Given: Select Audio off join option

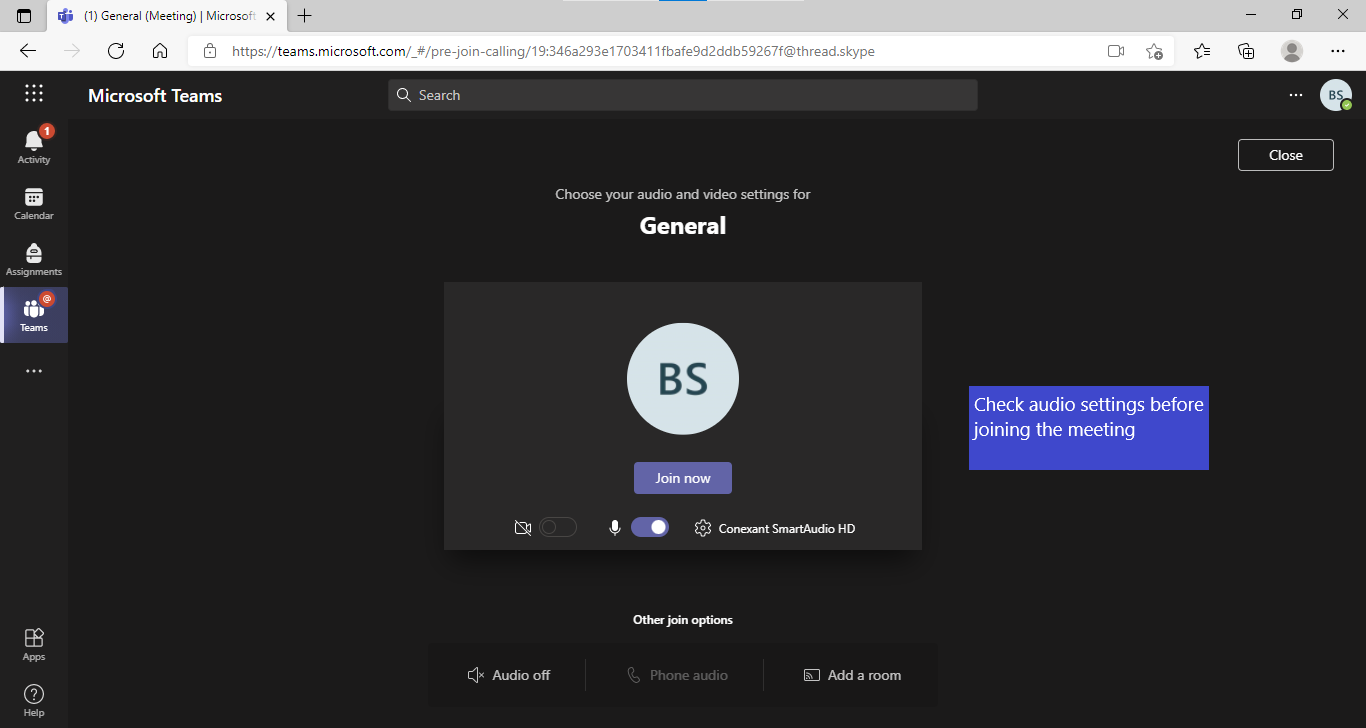Looking at the screenshot, I should (x=509, y=675).
